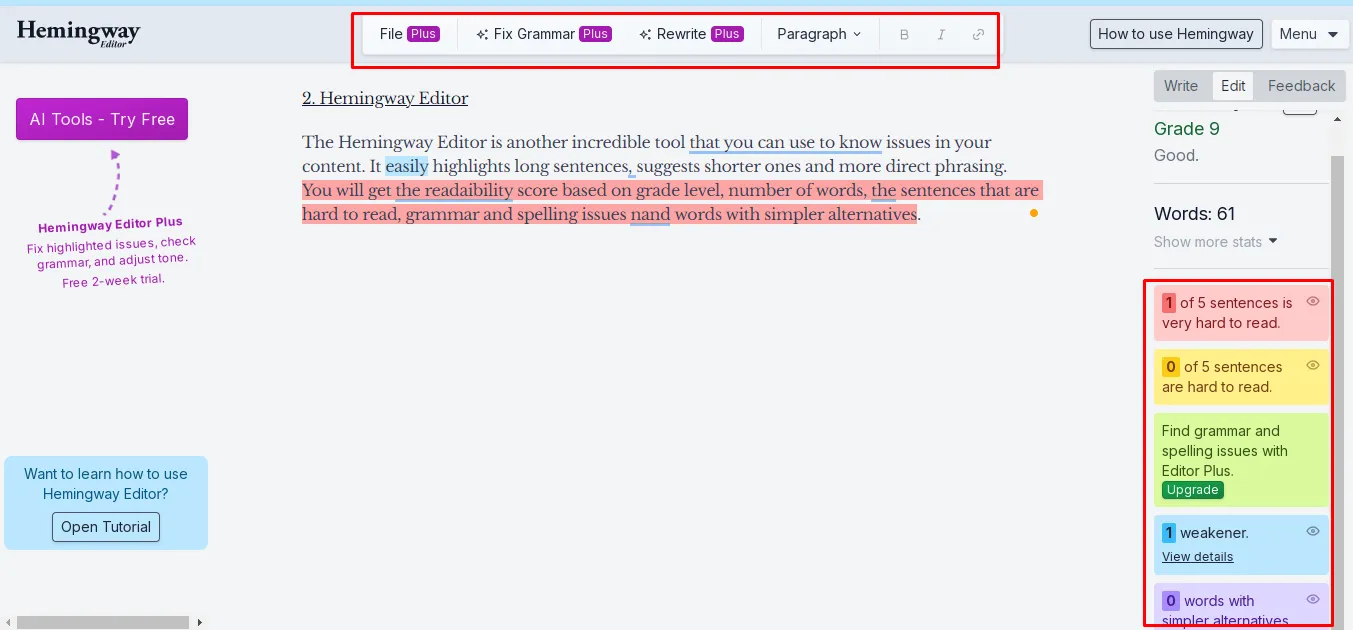The height and width of the screenshot is (630, 1353).
Task: Click How to use Hemingway button
Action: tap(1176, 34)
